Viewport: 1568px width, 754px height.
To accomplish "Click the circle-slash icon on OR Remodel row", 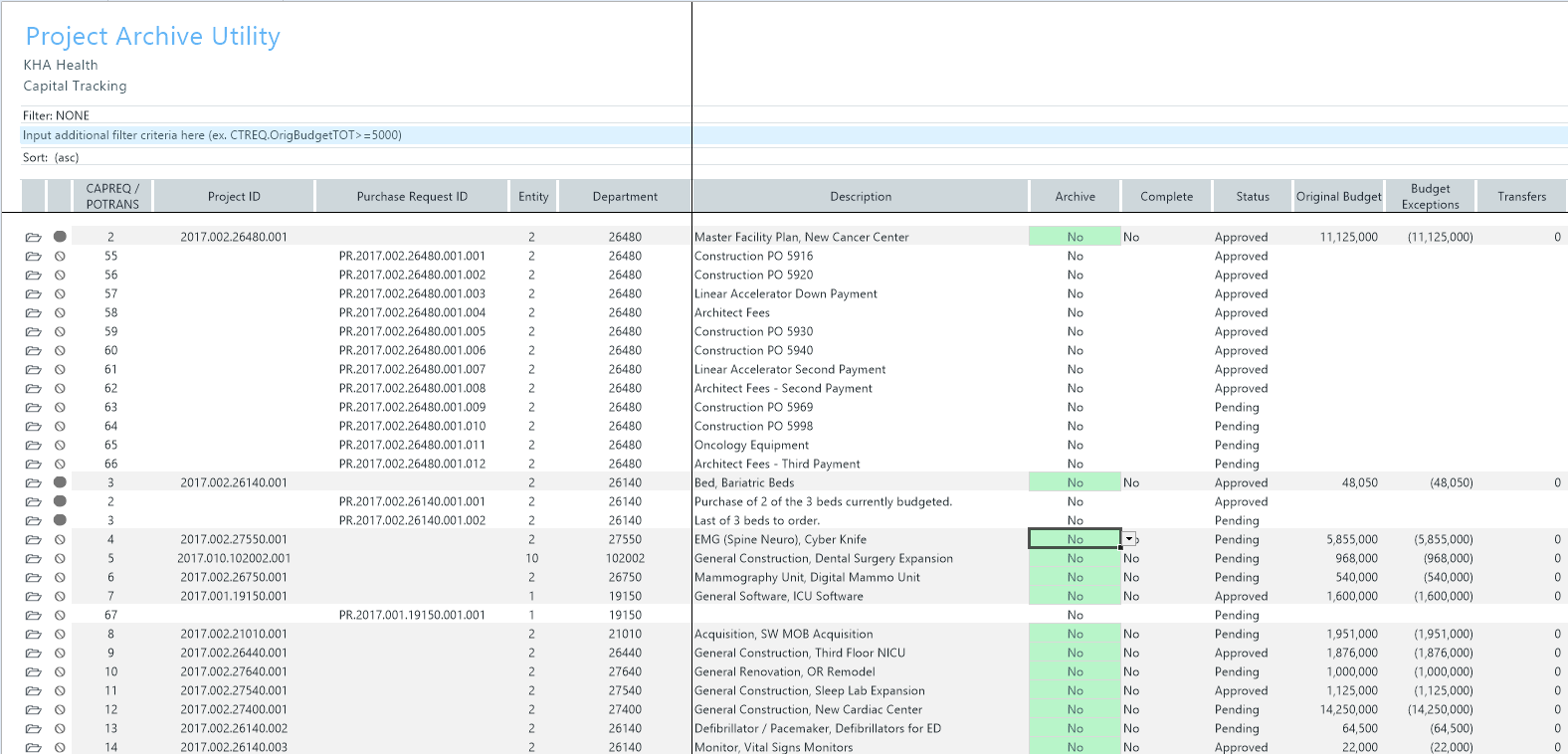I will 60,671.
